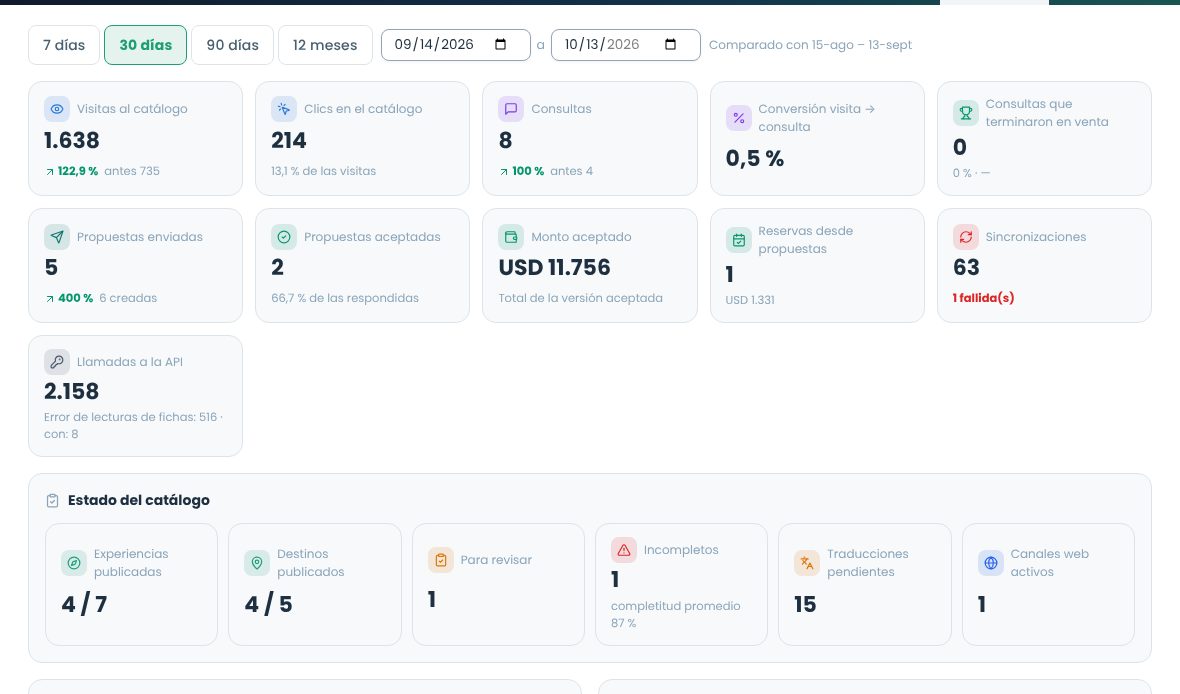Click the cursor icon for Clics en el catálogo
1180x694 pixels.
(284, 109)
